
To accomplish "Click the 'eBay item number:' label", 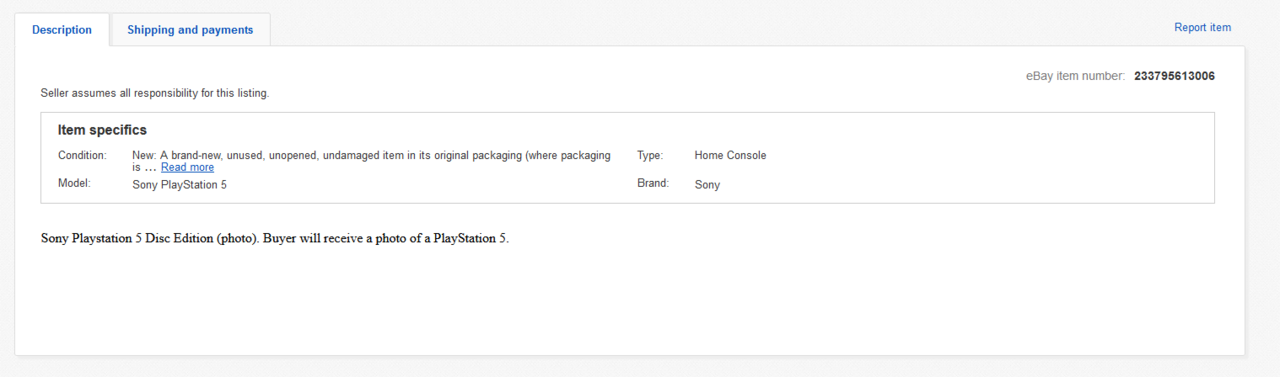I will pyautogui.click(x=1075, y=76).
